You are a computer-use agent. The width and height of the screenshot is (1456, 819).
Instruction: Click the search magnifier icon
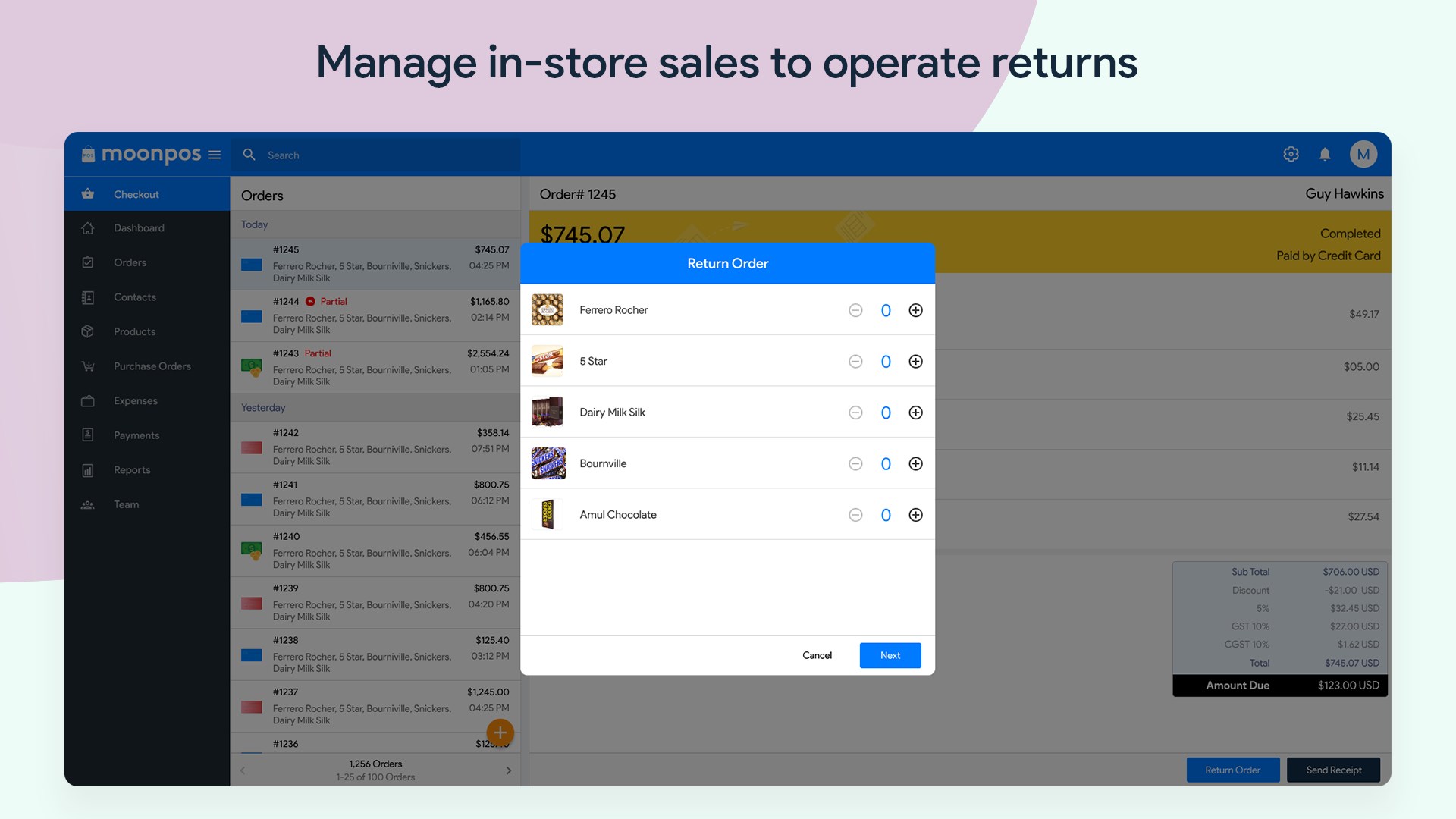249,155
